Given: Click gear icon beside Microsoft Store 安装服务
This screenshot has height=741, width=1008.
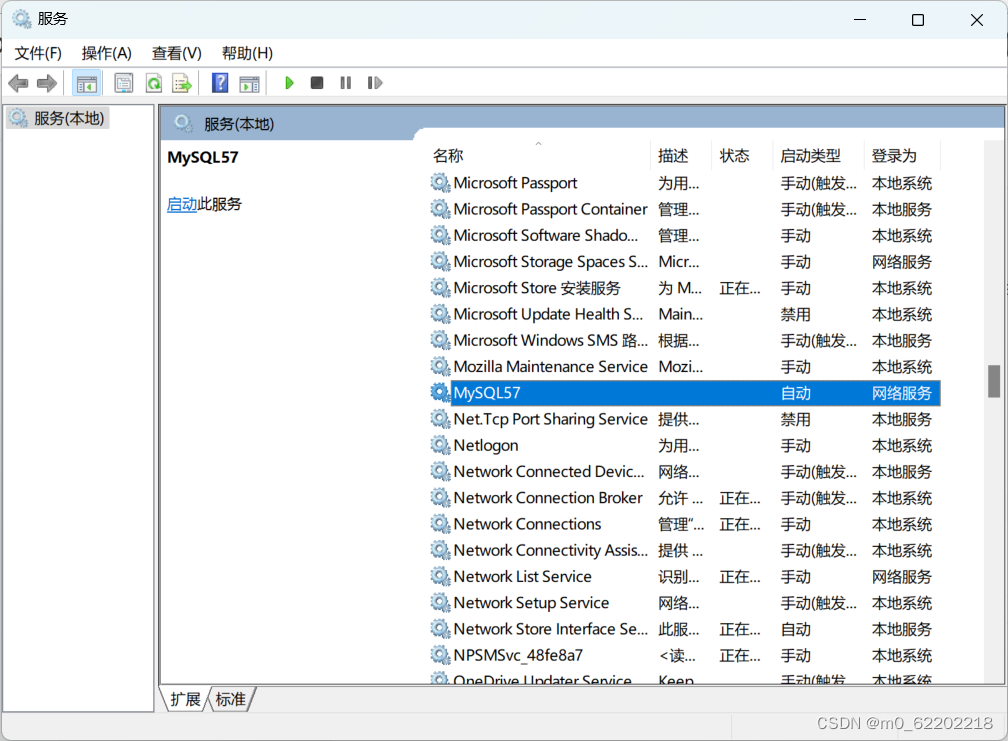Looking at the screenshot, I should pos(440,287).
